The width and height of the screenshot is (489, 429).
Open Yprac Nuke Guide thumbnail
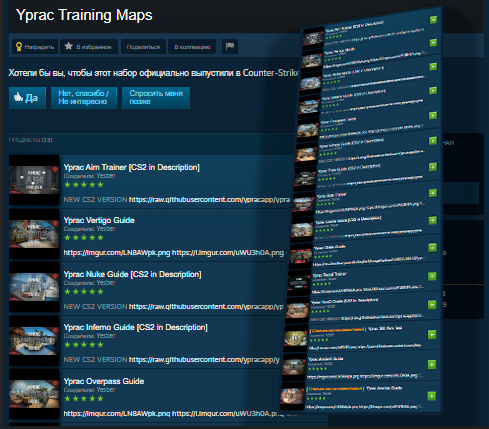tap(34, 287)
